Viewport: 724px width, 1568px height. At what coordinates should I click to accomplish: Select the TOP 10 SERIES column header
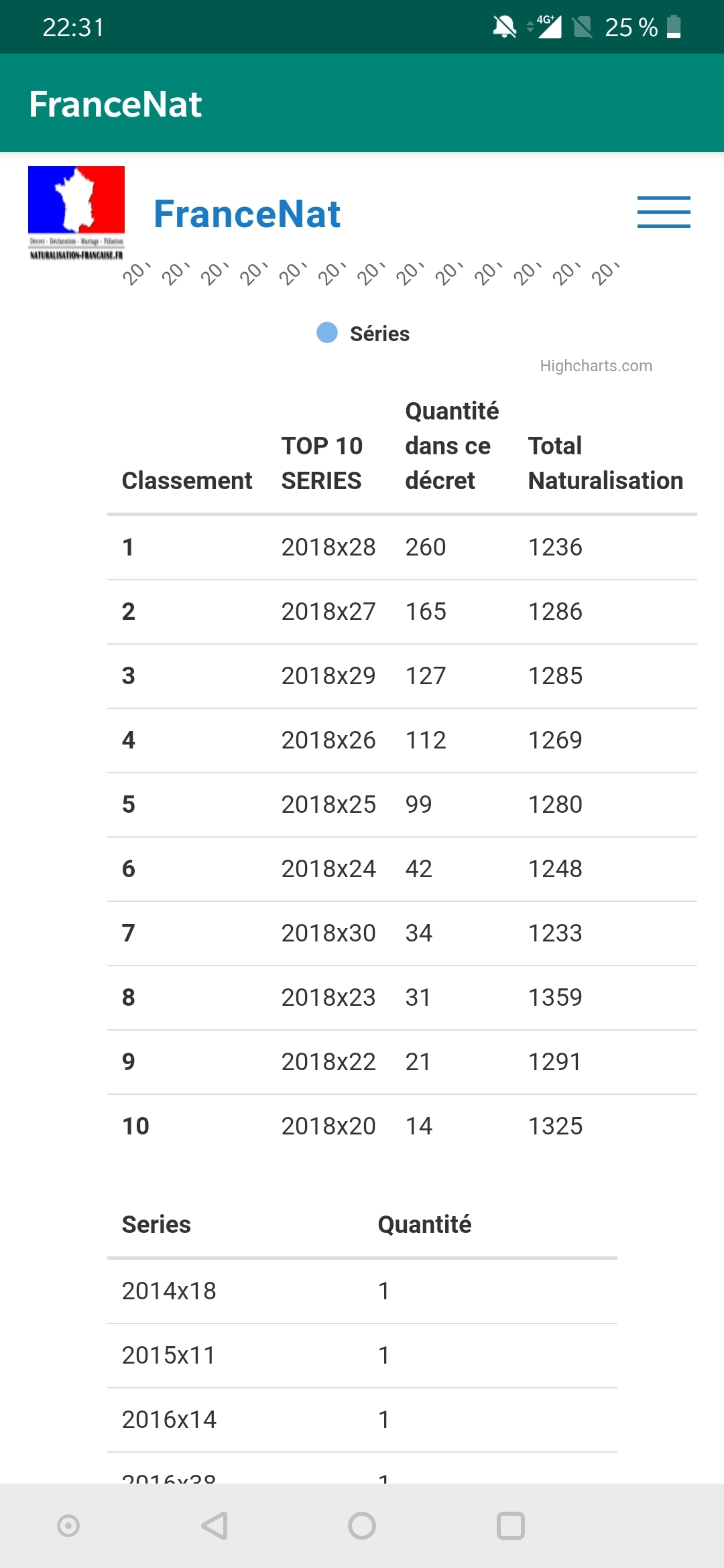[x=322, y=463]
